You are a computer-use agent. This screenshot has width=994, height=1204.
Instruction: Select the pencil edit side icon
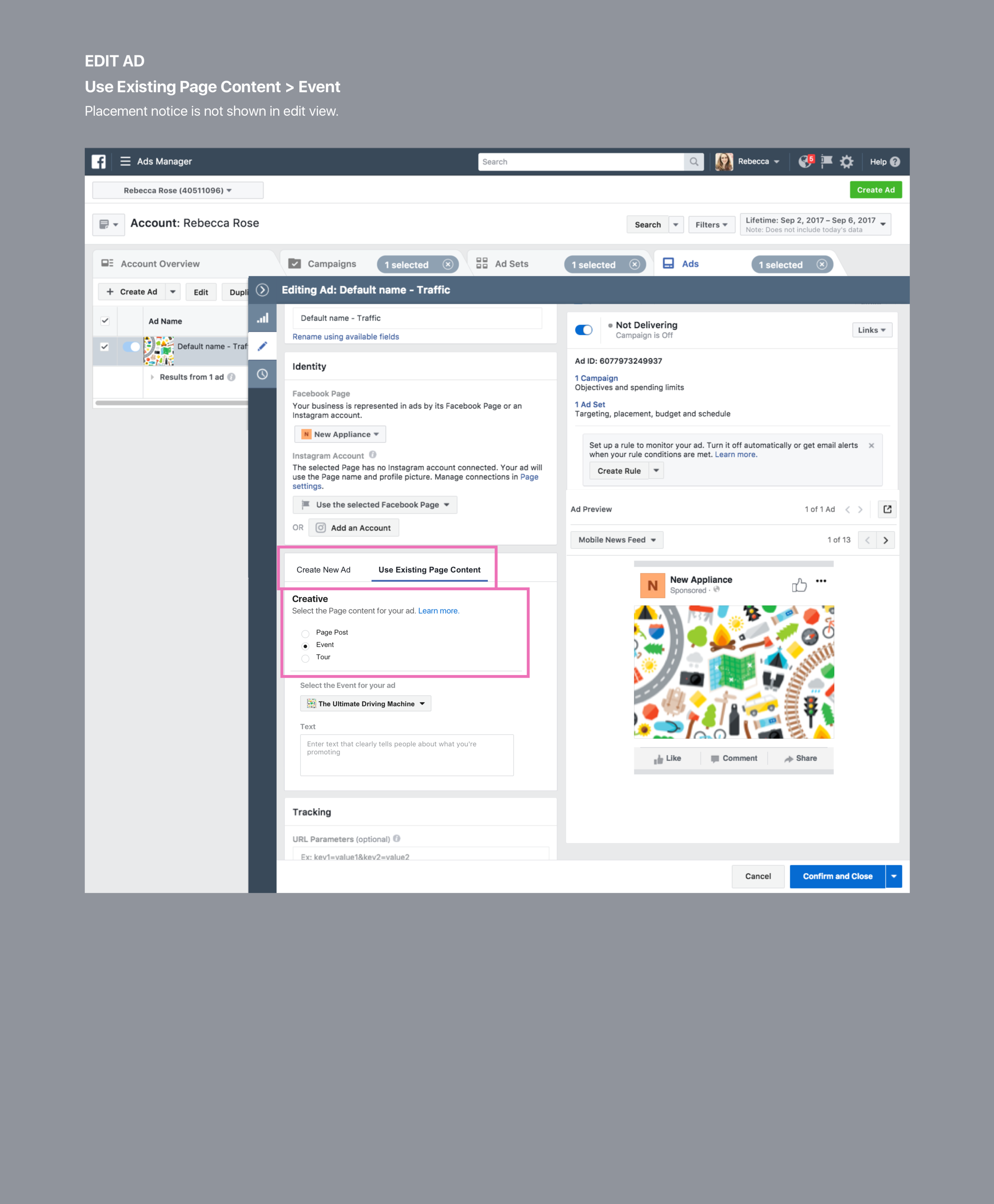pyautogui.click(x=262, y=346)
